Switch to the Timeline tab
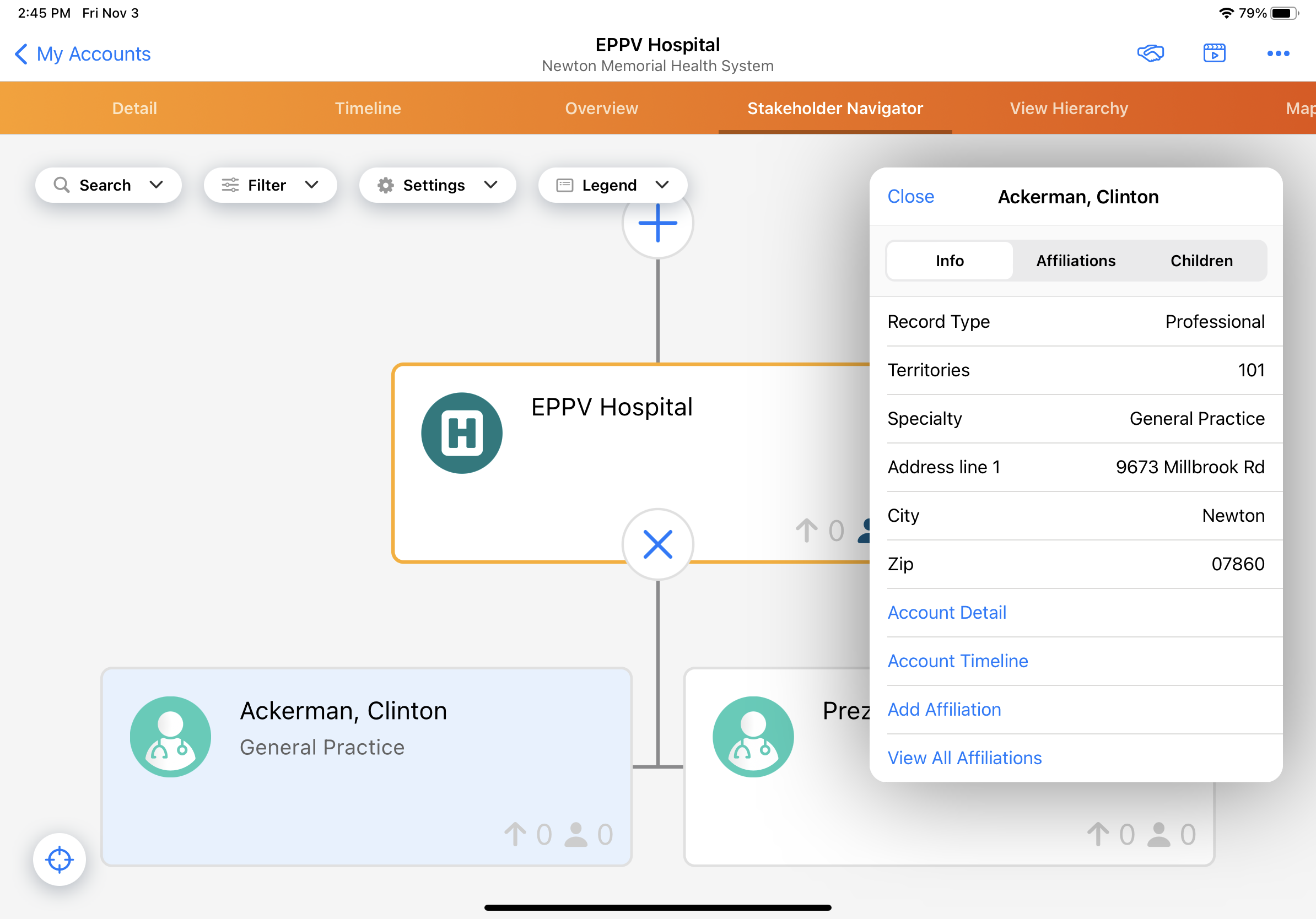Image resolution: width=1316 pixels, height=919 pixels. tap(368, 109)
